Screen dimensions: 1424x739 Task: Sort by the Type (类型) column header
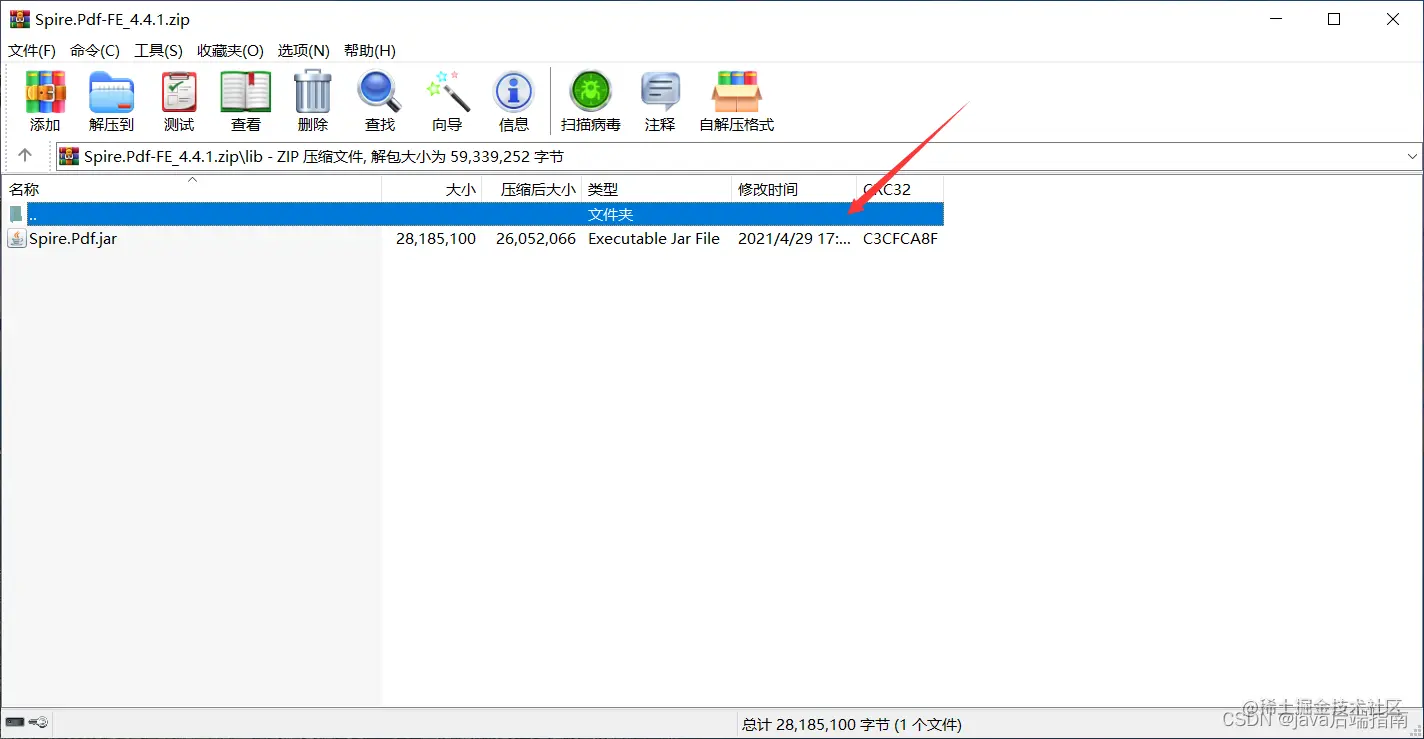pyautogui.click(x=657, y=189)
